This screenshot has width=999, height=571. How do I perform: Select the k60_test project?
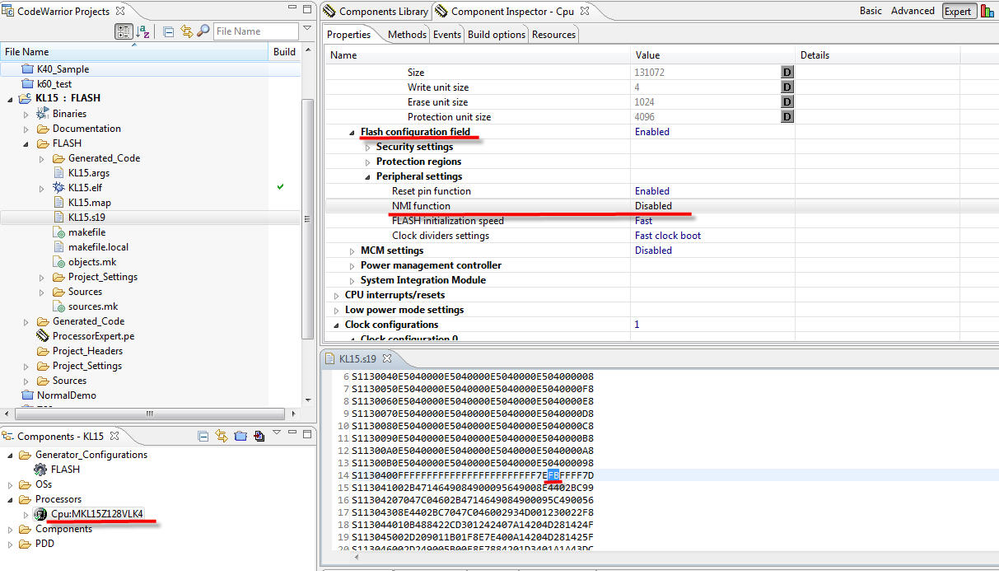coord(54,83)
